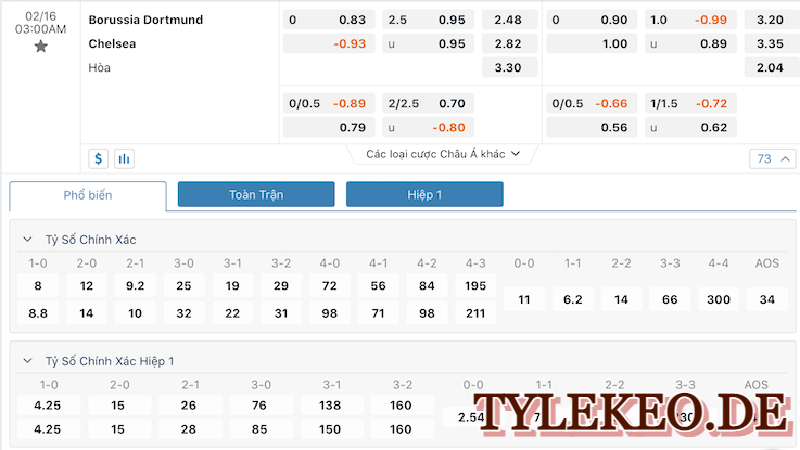Screen dimensions: 800x450
Task: Select first-half Chelsea handicap 1.00
Action: (591, 44)
